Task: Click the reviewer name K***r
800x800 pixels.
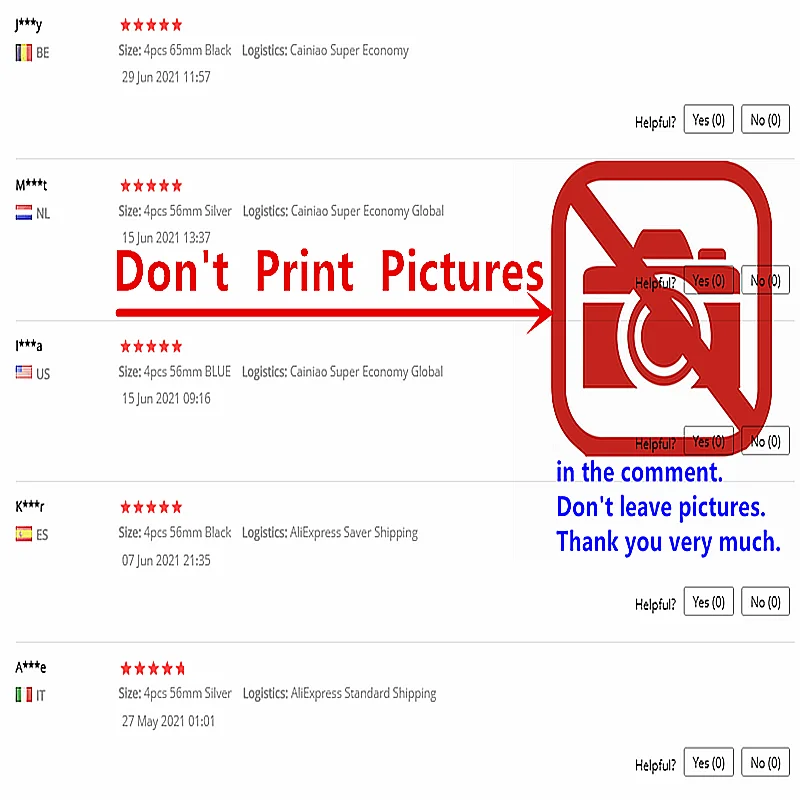Action: (30, 506)
